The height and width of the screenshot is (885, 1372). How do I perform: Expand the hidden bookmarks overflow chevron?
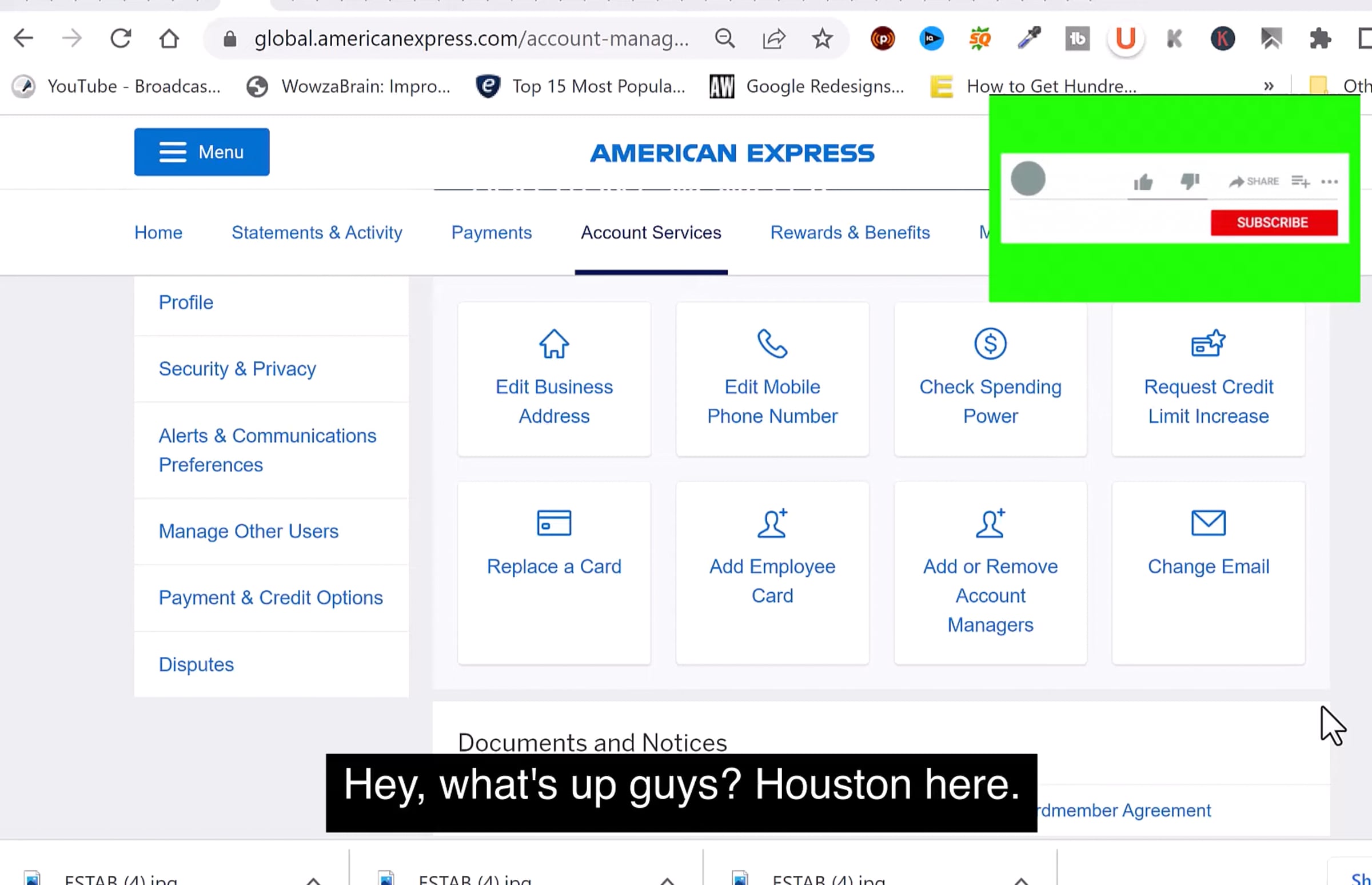1269,86
